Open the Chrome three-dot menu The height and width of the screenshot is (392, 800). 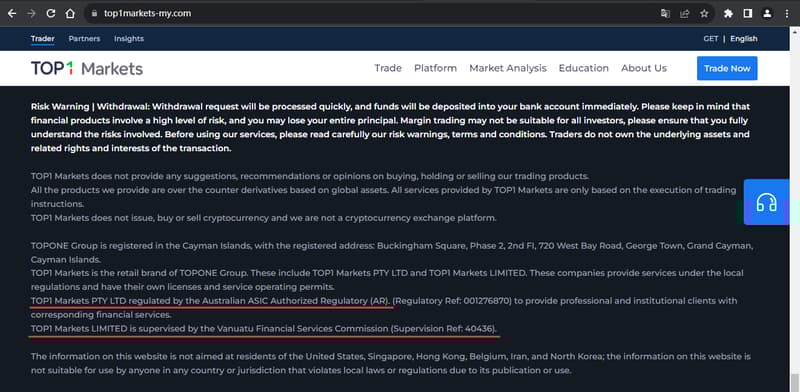pyautogui.click(x=787, y=14)
